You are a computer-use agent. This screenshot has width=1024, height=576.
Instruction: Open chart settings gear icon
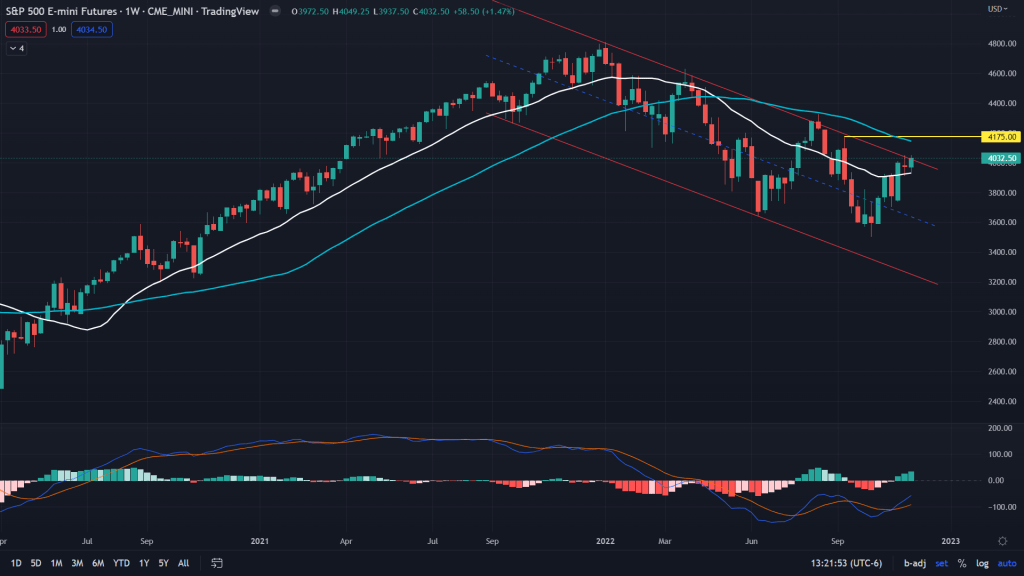pyautogui.click(x=1003, y=540)
